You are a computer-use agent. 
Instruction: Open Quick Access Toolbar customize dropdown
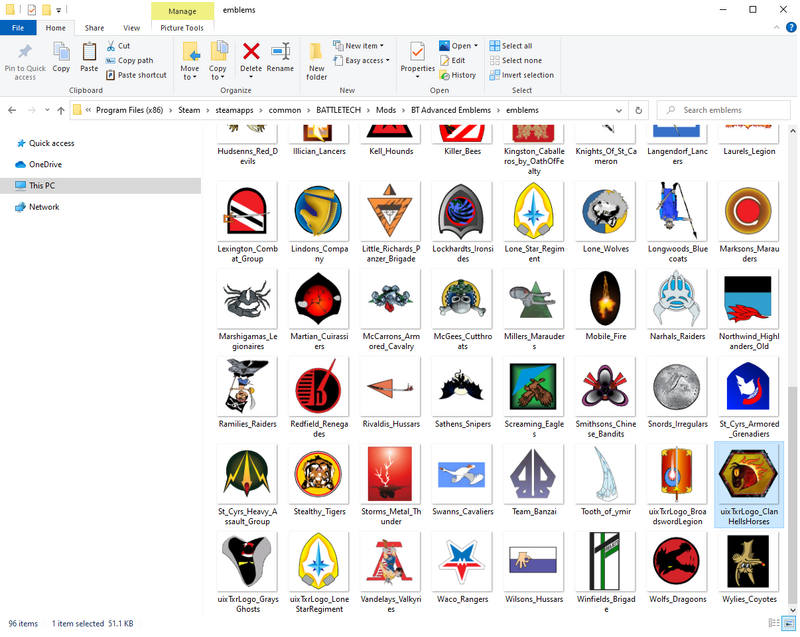coord(59,10)
